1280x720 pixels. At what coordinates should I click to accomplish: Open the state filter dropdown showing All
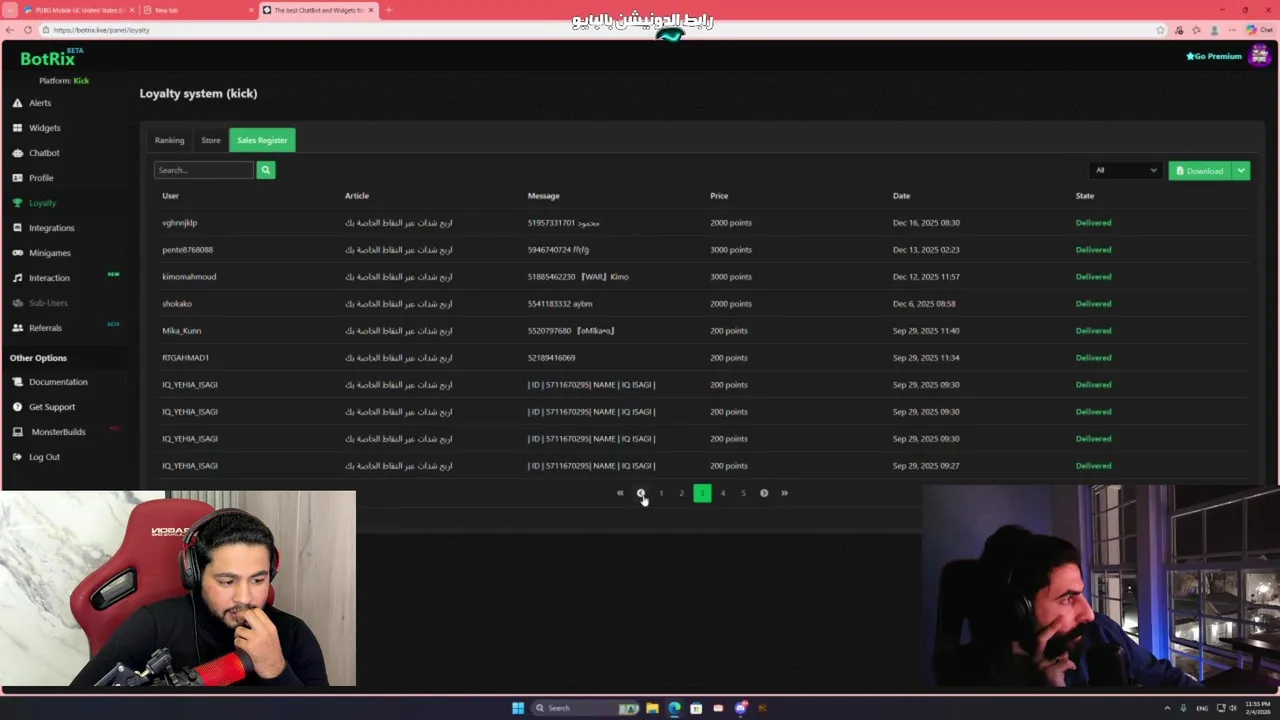1125,171
